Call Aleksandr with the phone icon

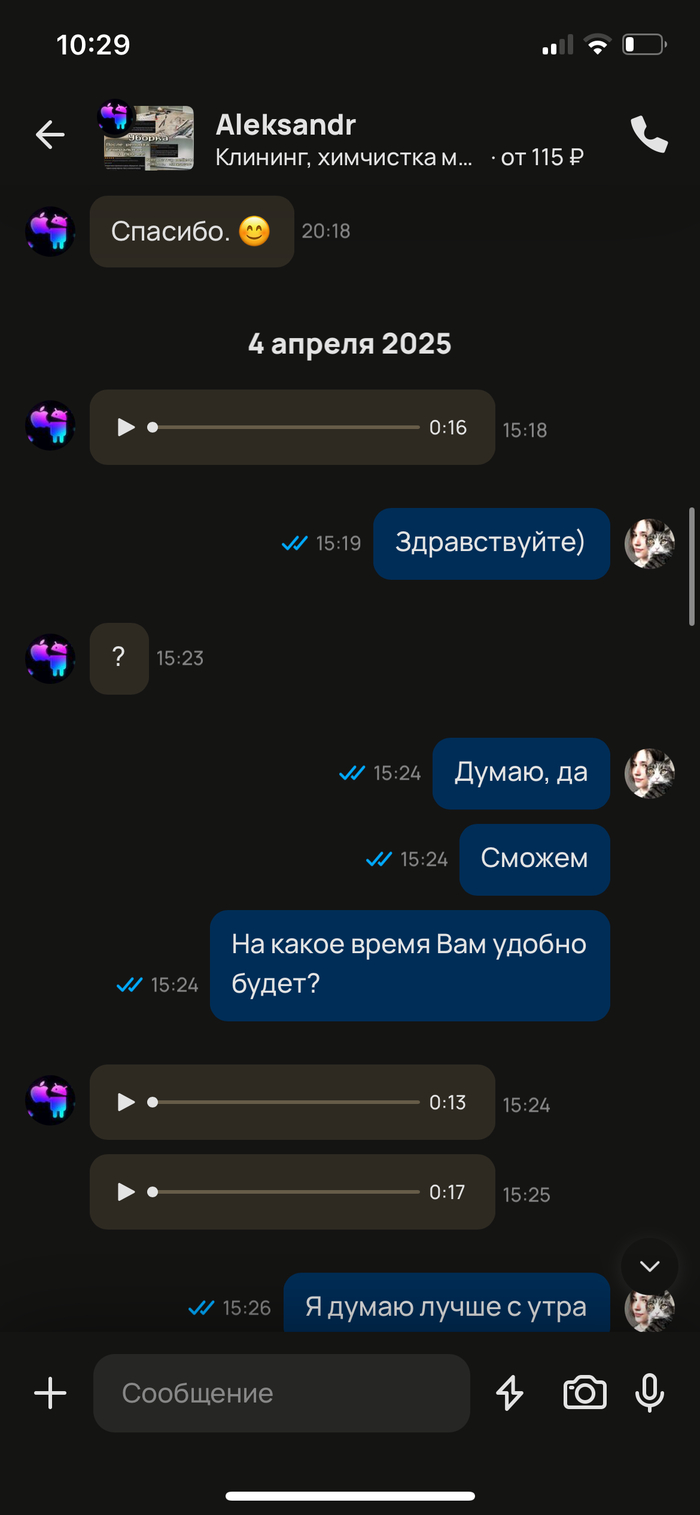649,135
